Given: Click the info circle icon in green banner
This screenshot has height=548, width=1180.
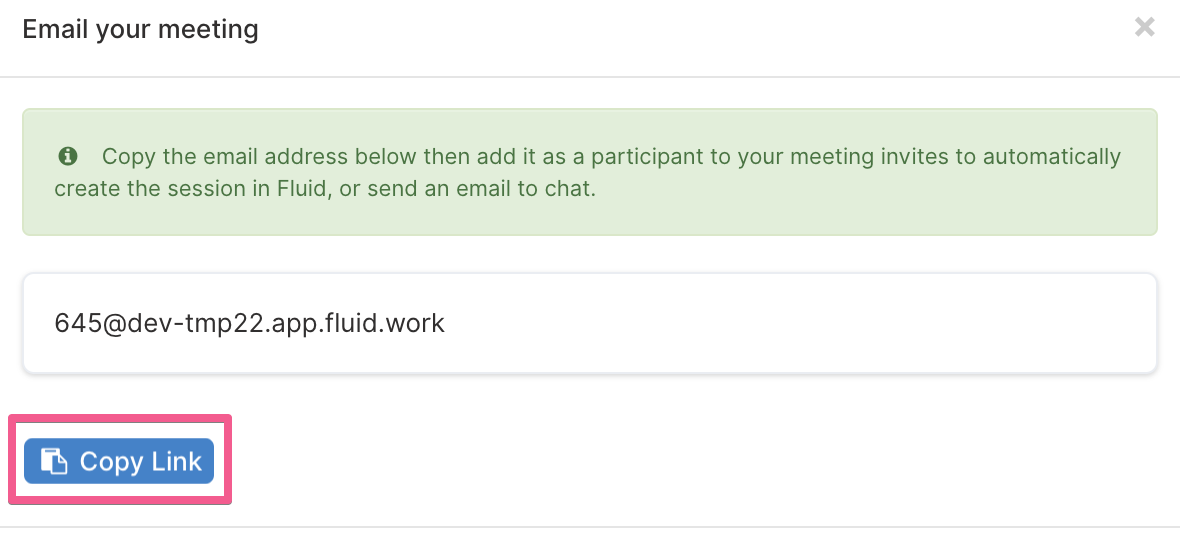Looking at the screenshot, I should (x=68, y=157).
